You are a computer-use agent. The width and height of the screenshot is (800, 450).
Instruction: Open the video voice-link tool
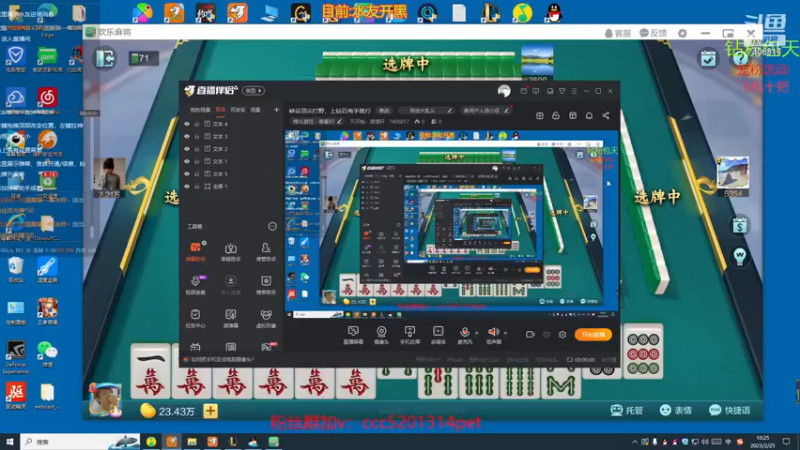[x=195, y=285]
